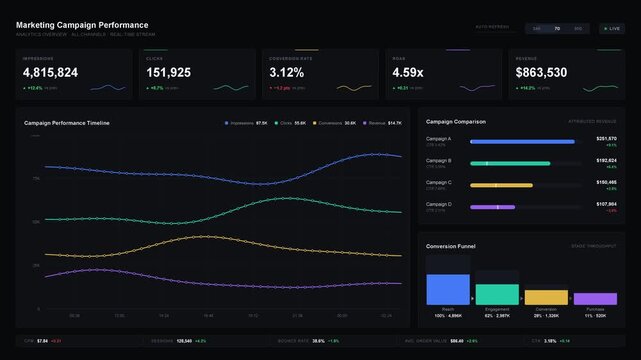The height and width of the screenshot is (360, 641).
Task: Click the Auto Refresh label
Action: [492, 27]
